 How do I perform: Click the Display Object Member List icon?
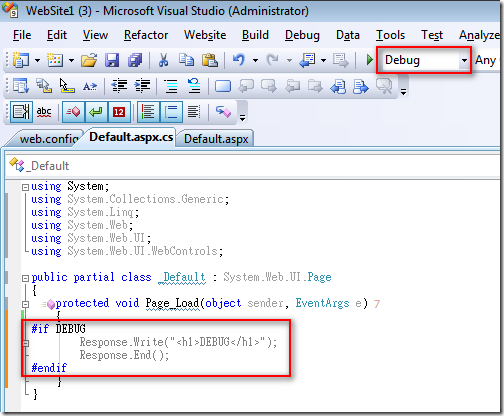(21, 86)
